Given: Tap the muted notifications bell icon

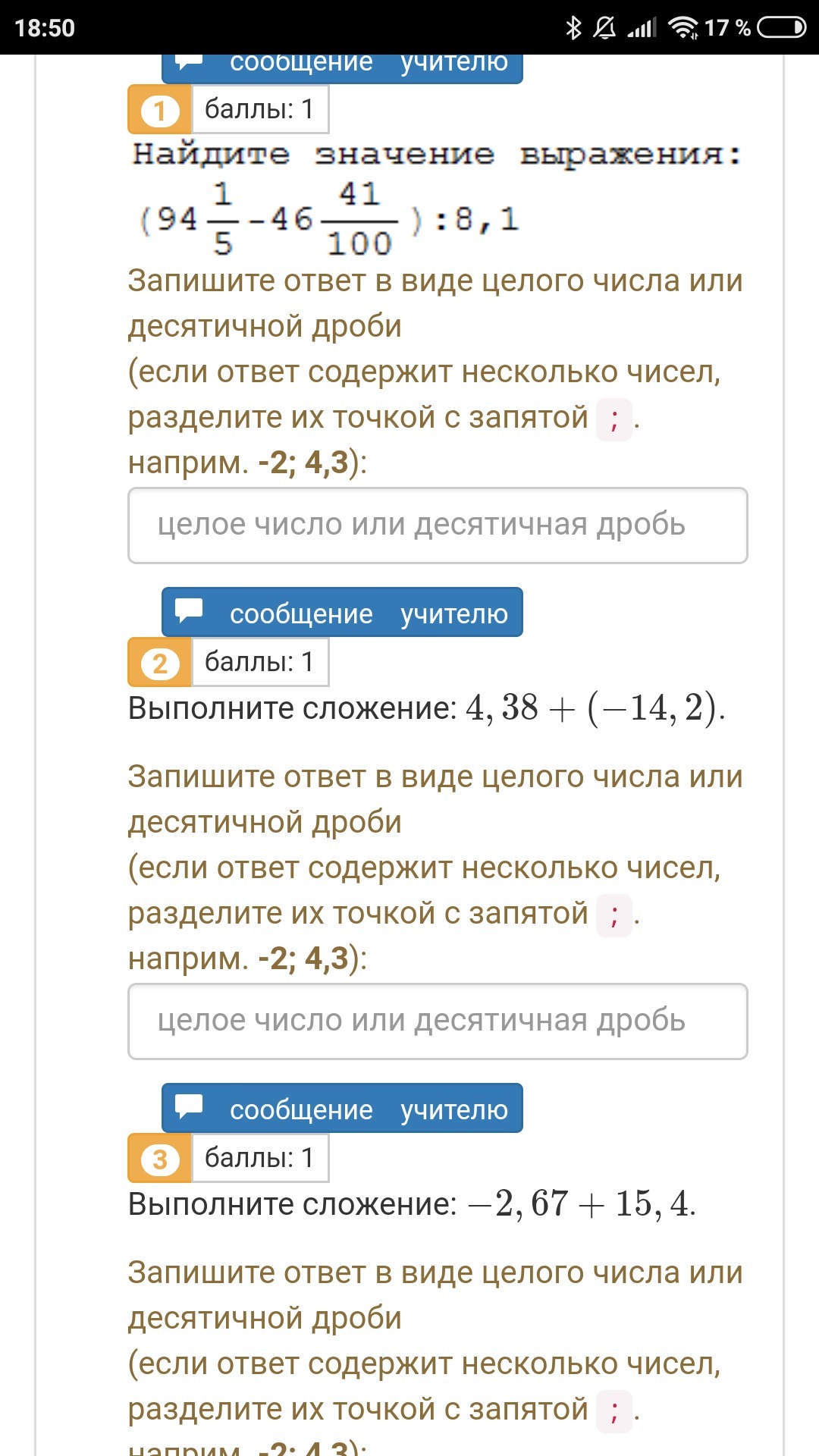Looking at the screenshot, I should [x=604, y=28].
